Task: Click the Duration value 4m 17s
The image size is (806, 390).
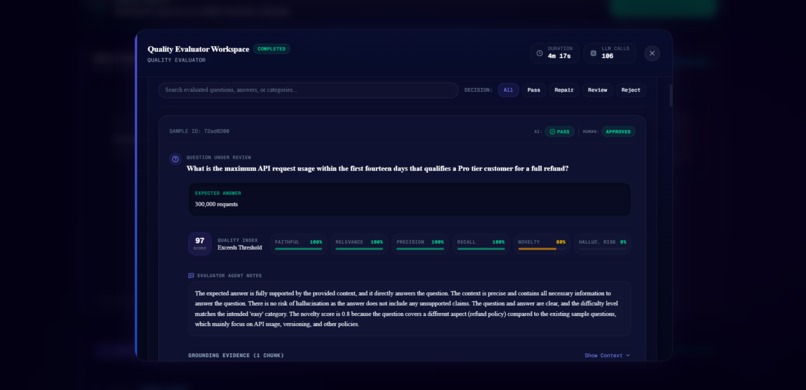Action: (559, 56)
